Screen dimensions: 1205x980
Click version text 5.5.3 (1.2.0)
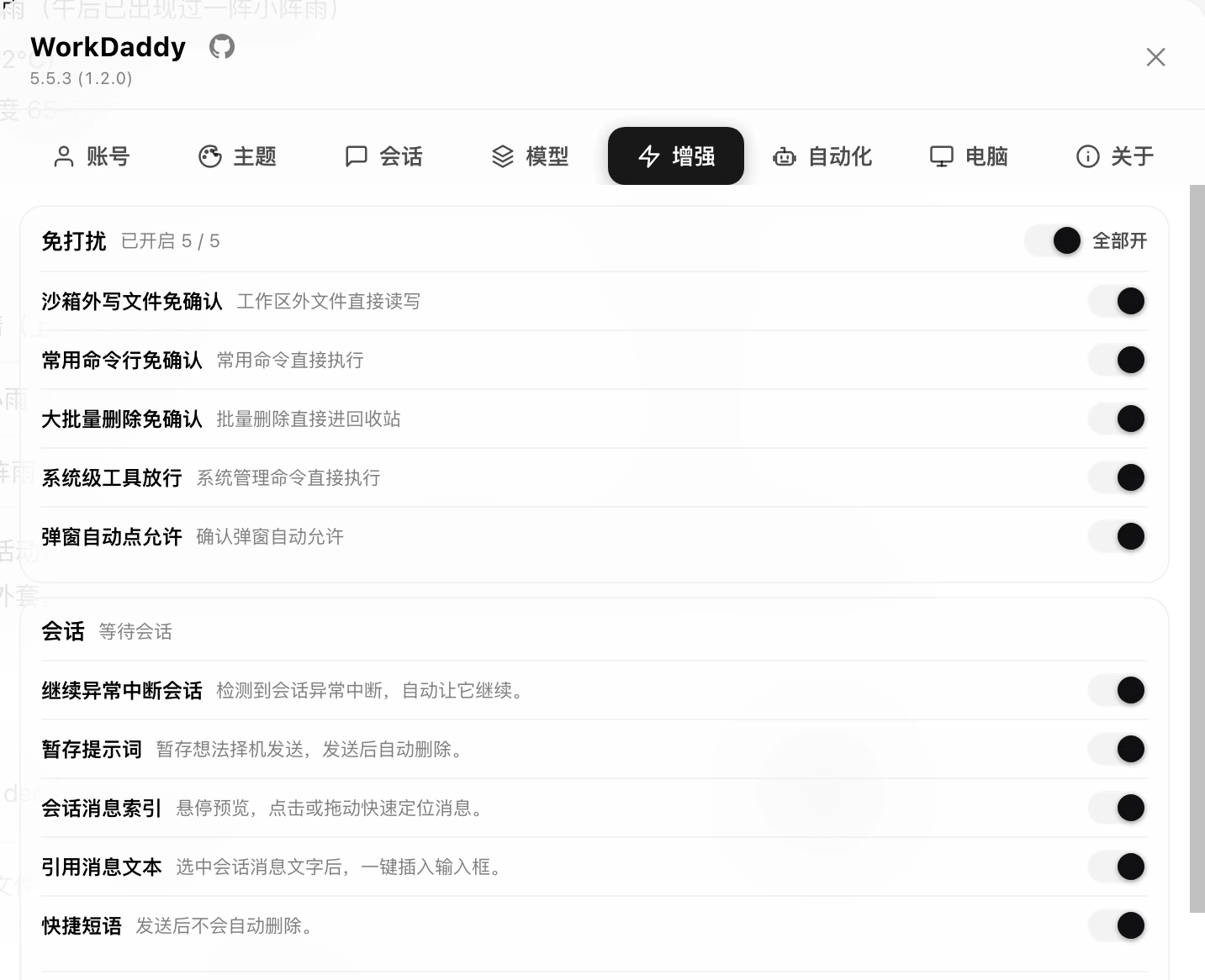click(x=81, y=78)
